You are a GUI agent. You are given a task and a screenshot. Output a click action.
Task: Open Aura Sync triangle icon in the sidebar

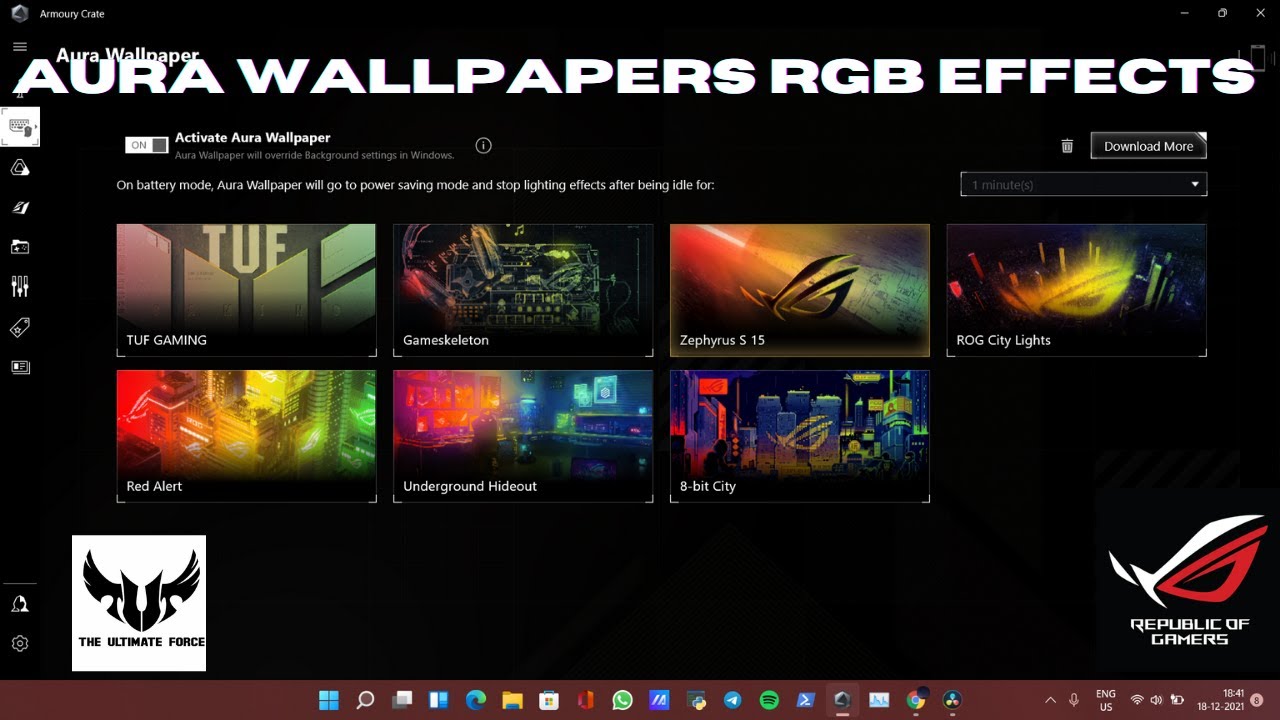pos(20,168)
